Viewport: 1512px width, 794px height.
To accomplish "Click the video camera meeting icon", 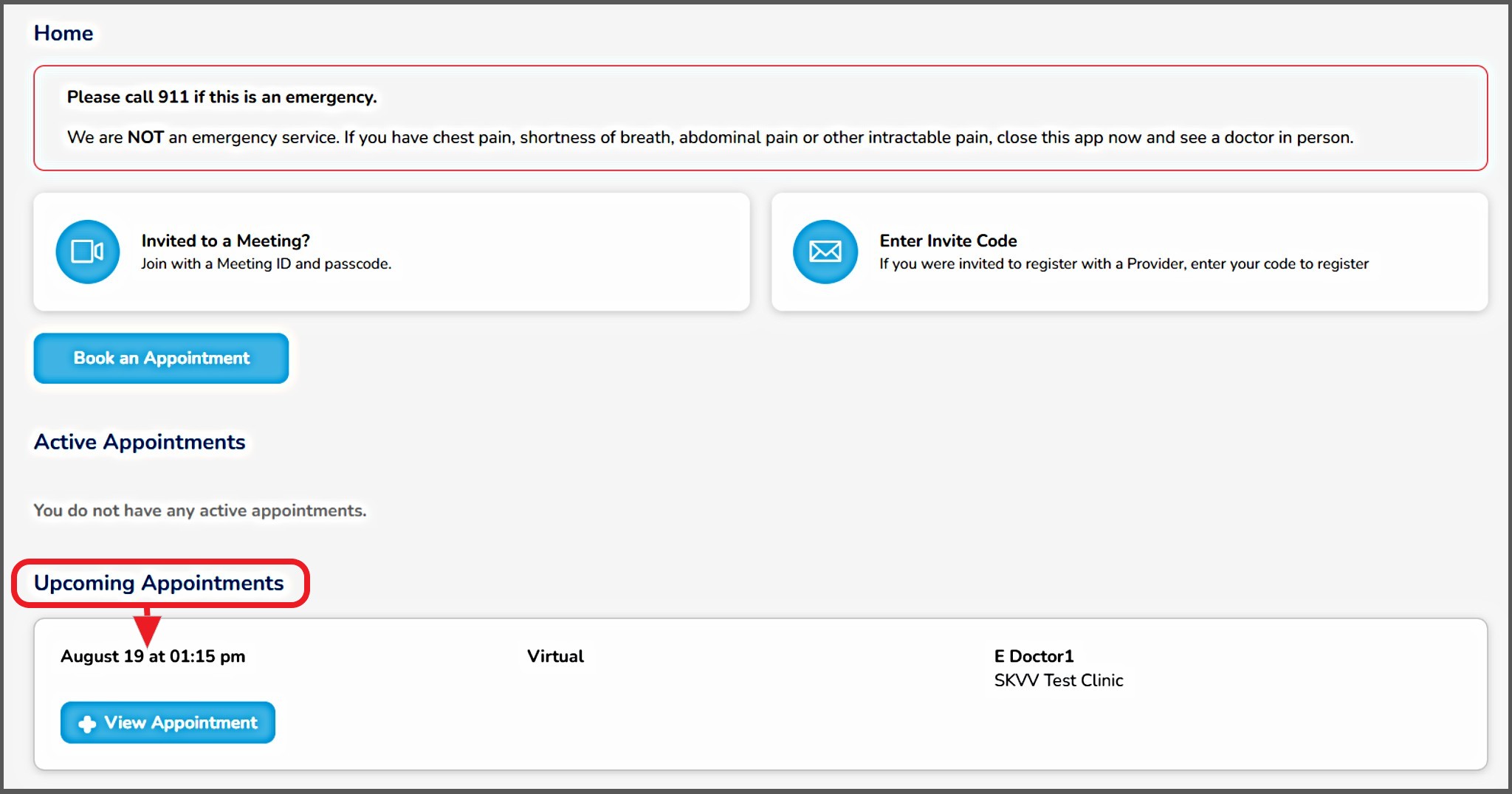I will [x=87, y=252].
